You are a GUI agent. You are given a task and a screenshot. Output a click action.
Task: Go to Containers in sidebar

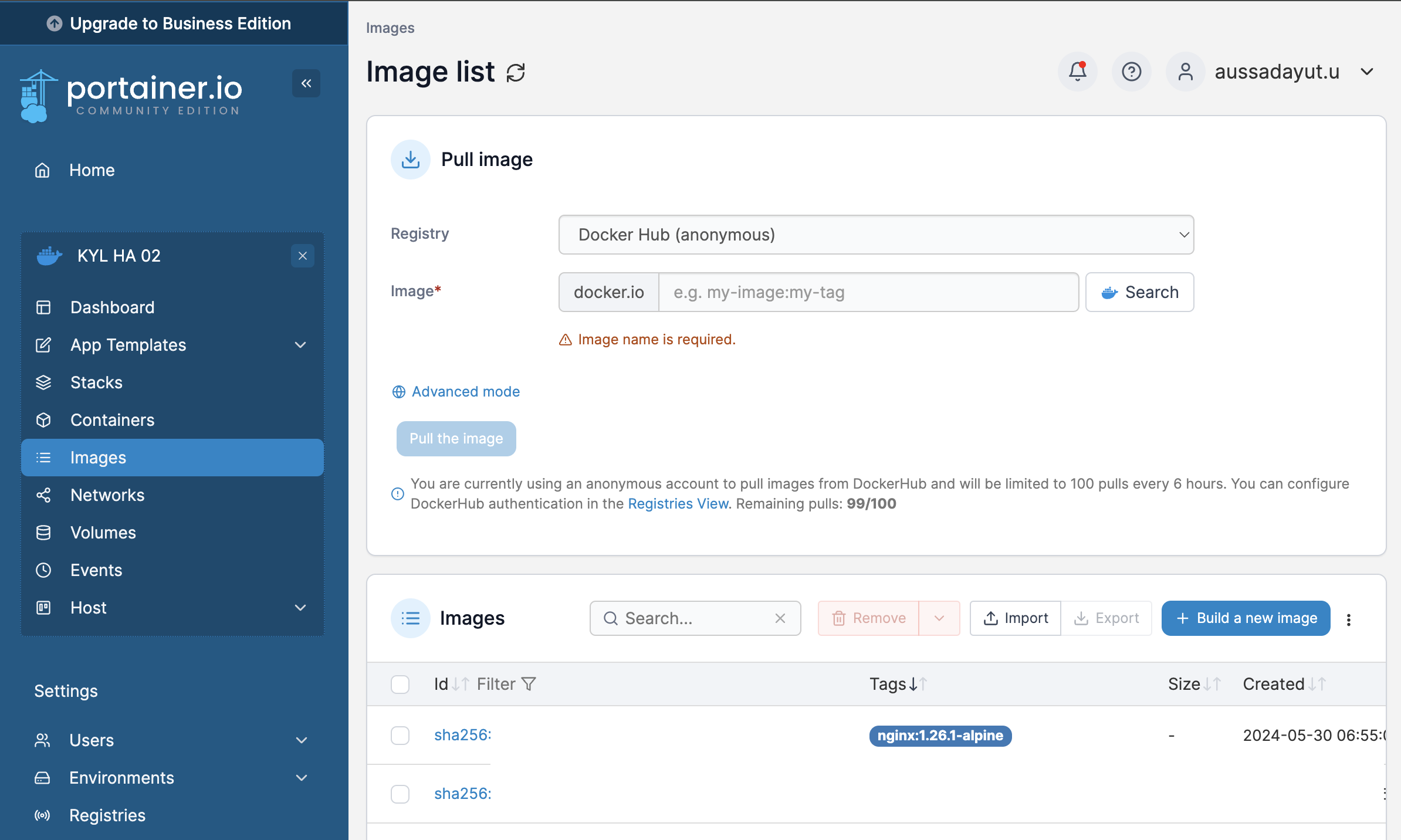pyautogui.click(x=112, y=420)
